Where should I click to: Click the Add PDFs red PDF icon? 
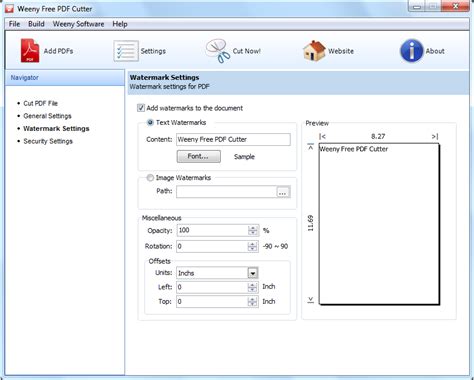[x=30, y=51]
